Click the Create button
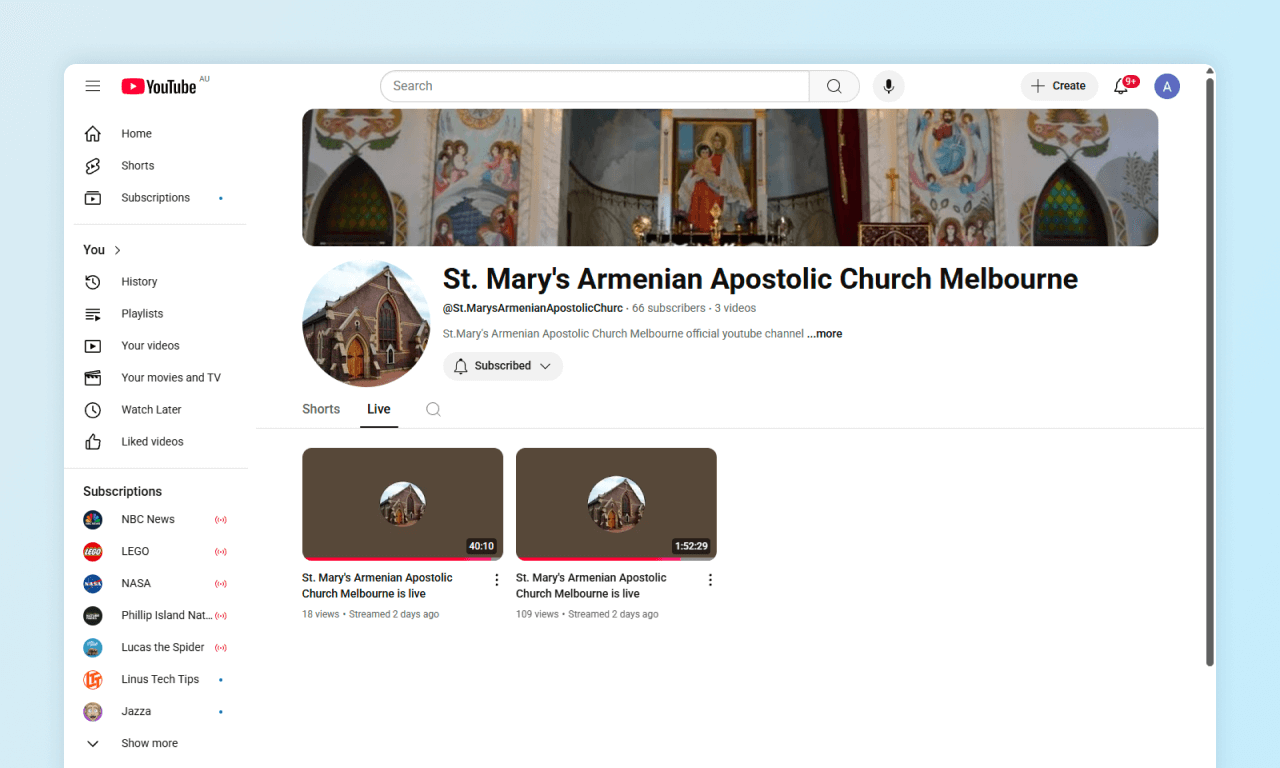 1059,86
